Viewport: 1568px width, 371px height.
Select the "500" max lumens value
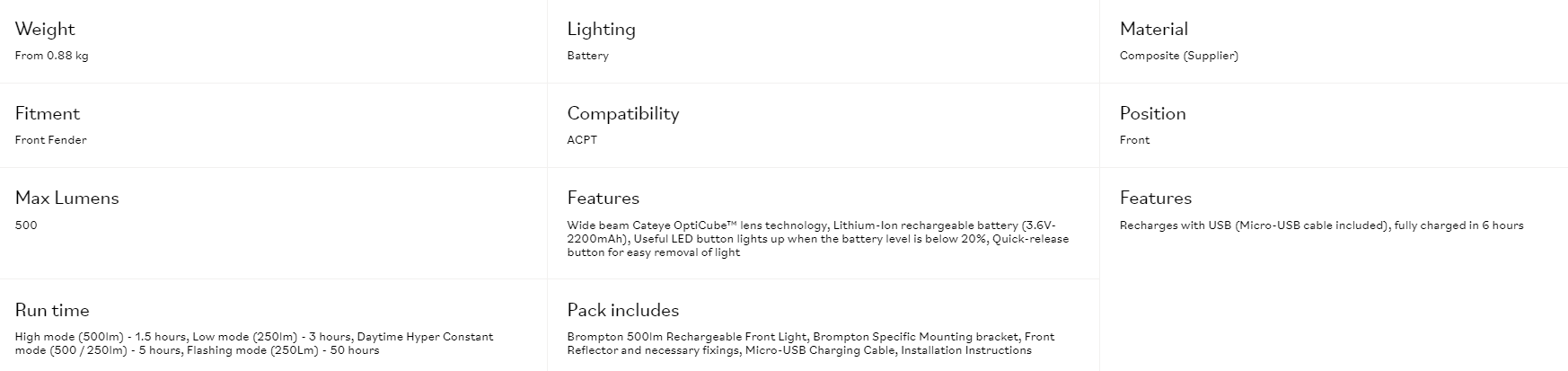click(26, 225)
